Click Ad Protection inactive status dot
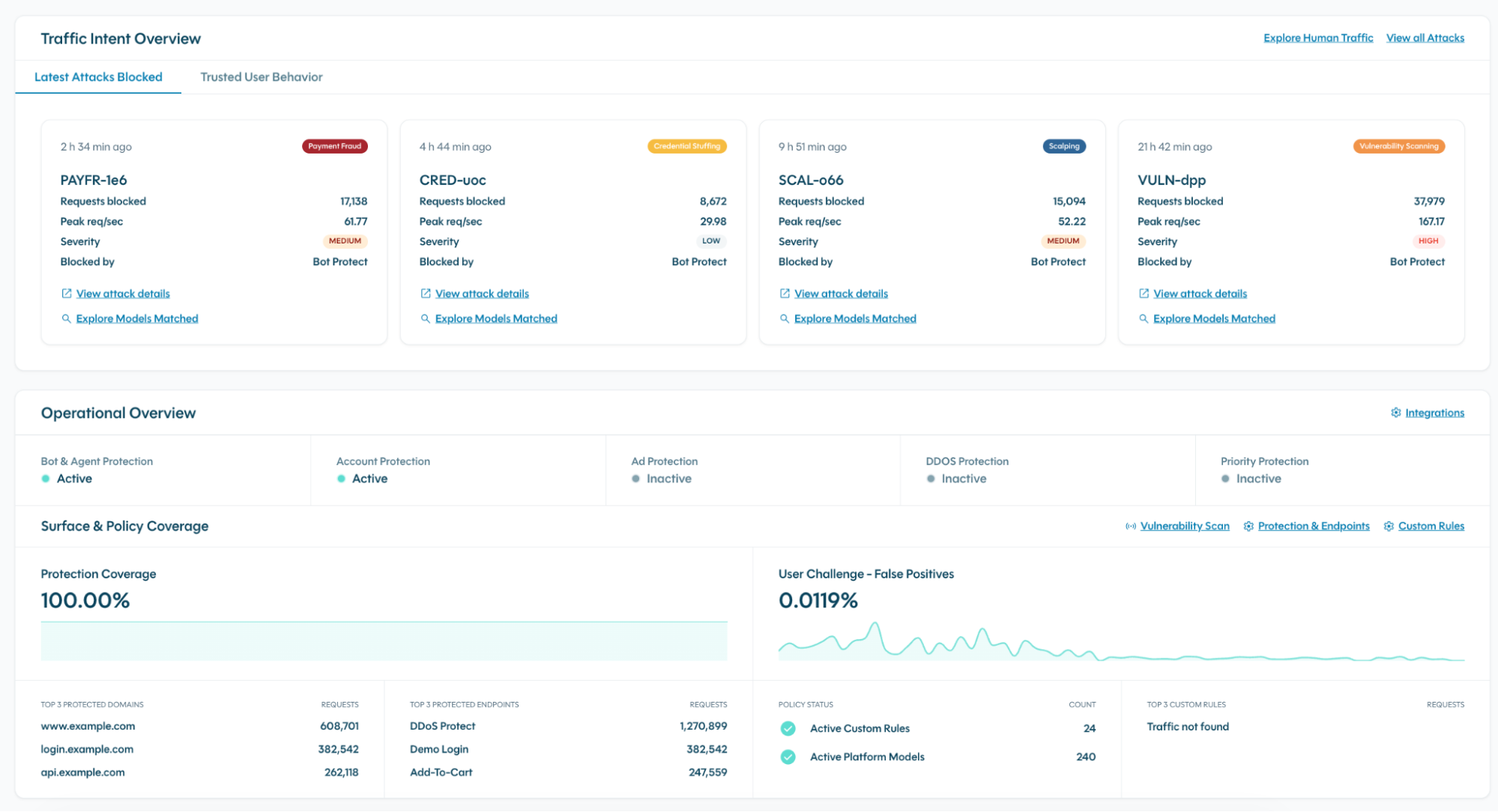 pos(635,479)
